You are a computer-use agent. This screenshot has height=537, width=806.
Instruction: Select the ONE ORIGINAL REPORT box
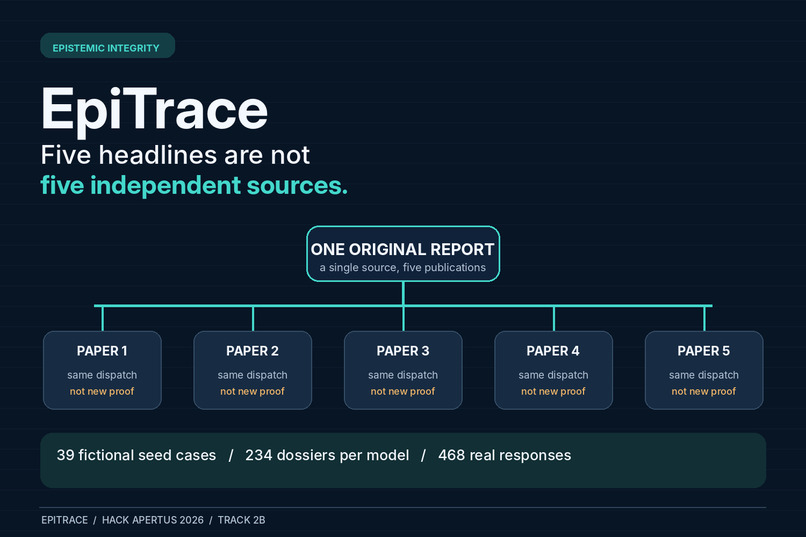403,254
